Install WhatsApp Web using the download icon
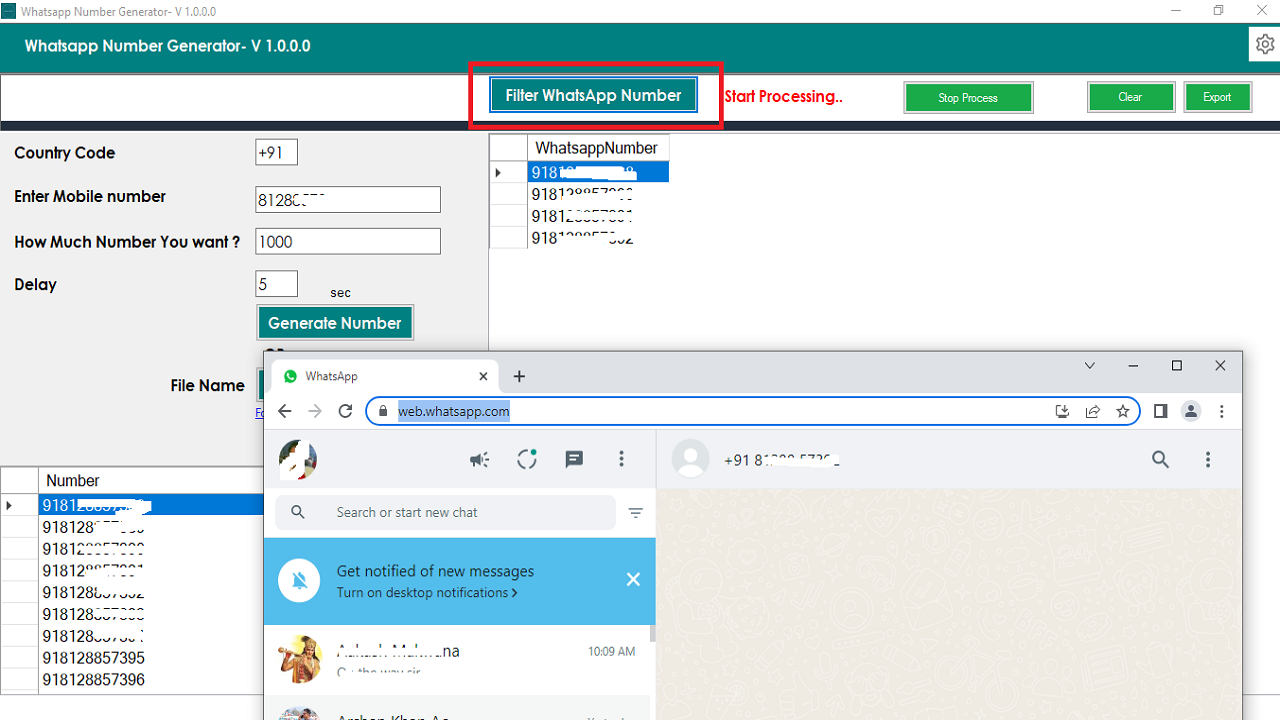Image resolution: width=1280 pixels, height=720 pixels. [x=1062, y=411]
